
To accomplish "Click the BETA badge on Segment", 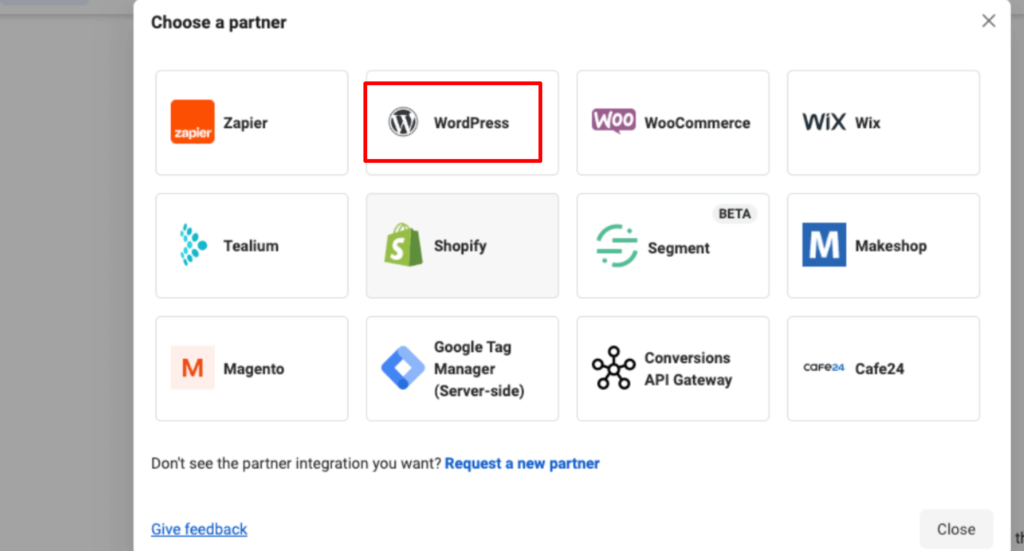I will coord(735,214).
